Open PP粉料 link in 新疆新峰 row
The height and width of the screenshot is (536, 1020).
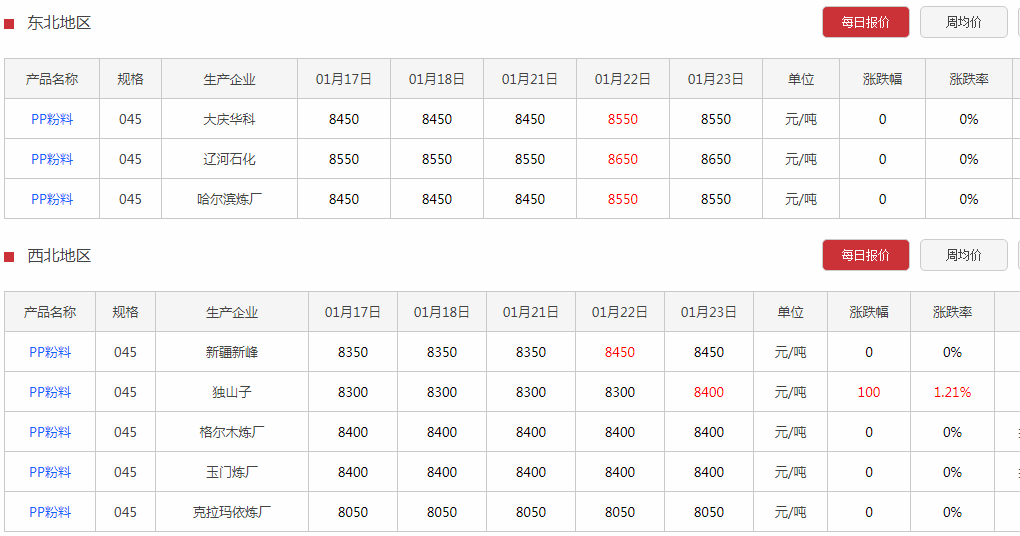[x=50, y=352]
